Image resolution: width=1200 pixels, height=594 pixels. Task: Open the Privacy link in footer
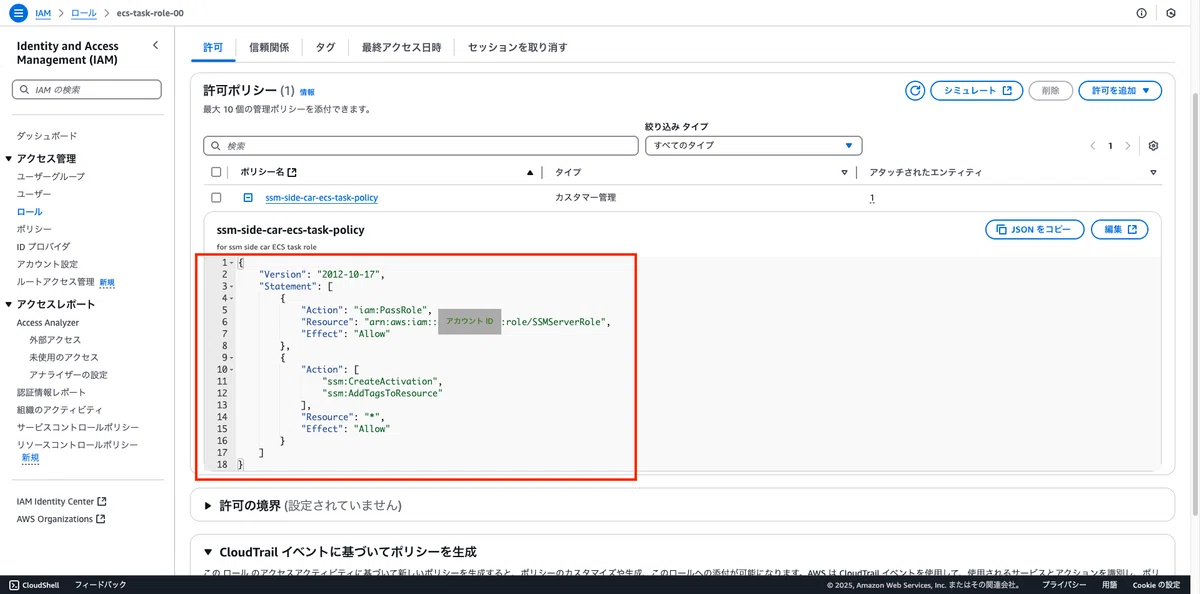point(1065,585)
